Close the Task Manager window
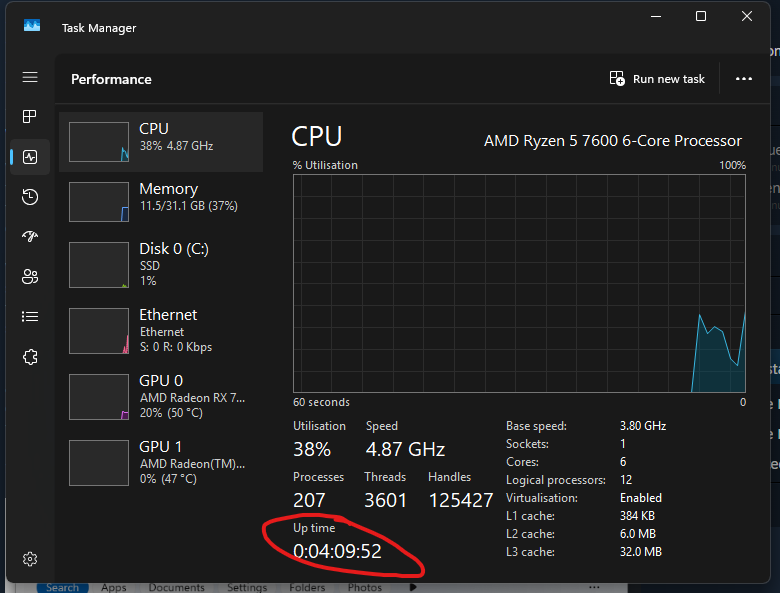Screen dimensions: 780x593 point(747,16)
